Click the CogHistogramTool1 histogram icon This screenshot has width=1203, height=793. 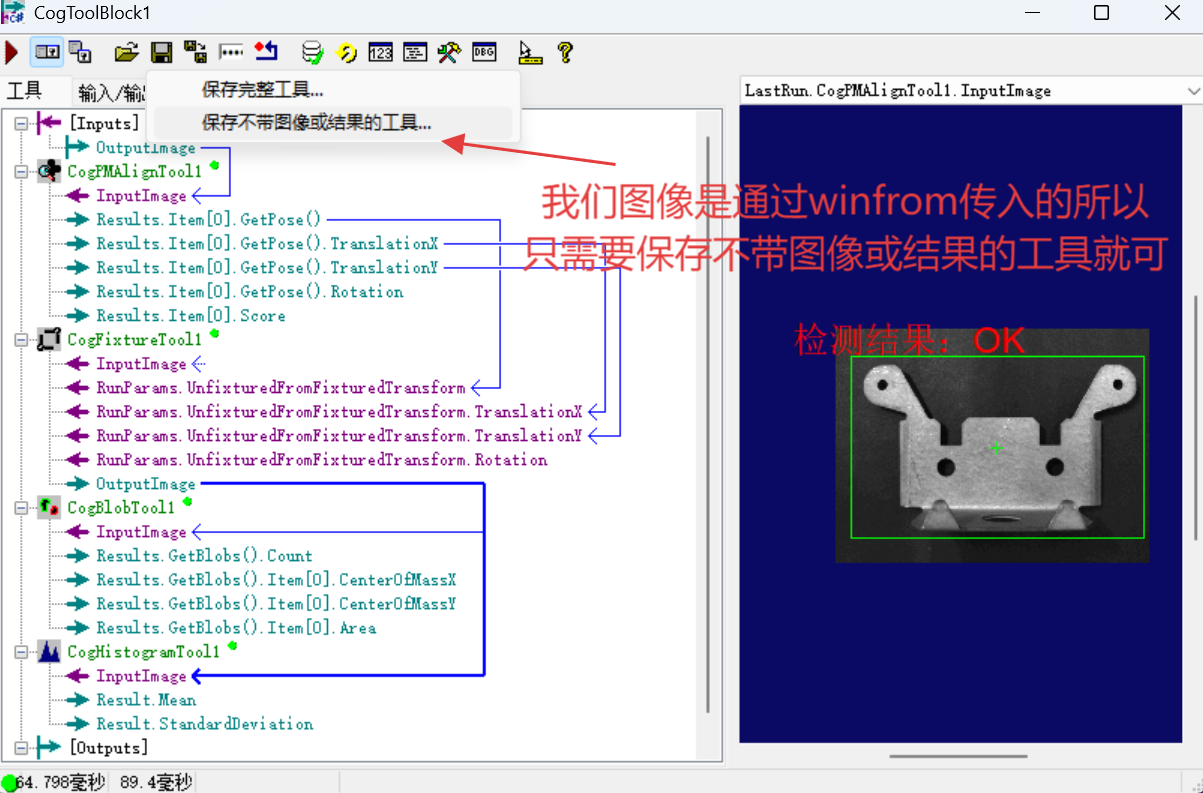pyautogui.click(x=49, y=652)
